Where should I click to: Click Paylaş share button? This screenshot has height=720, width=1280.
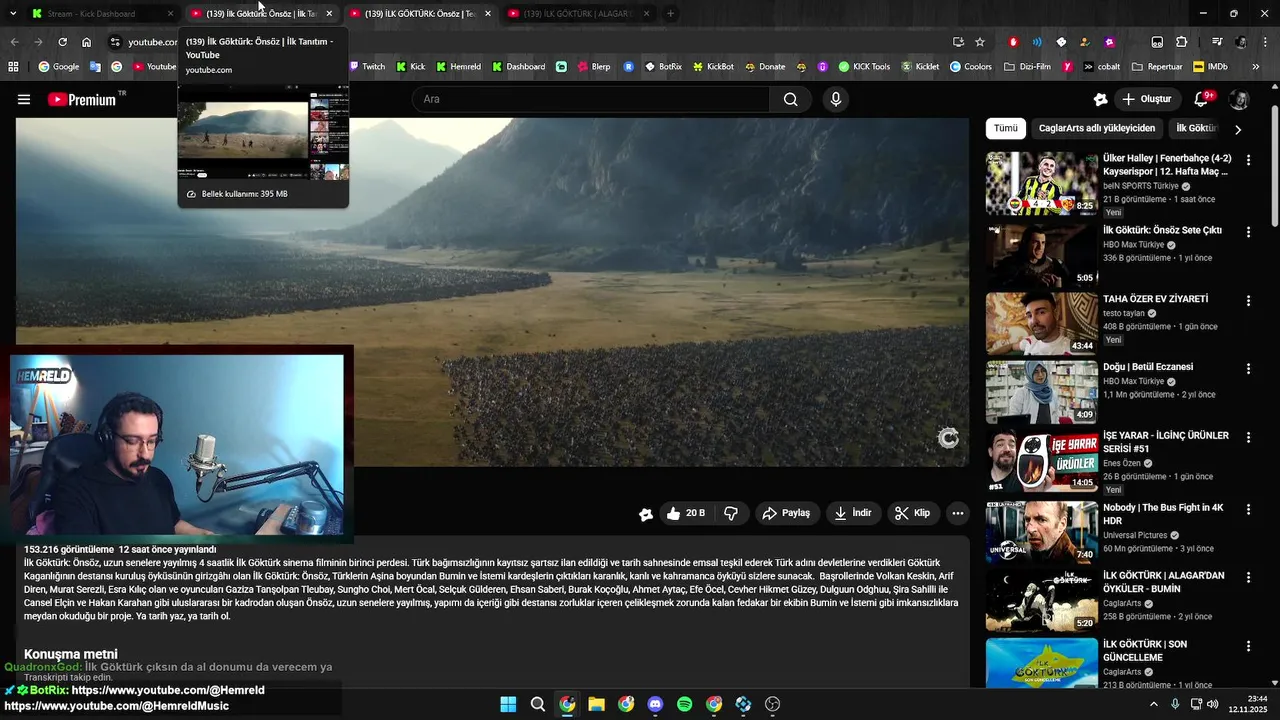coord(786,513)
